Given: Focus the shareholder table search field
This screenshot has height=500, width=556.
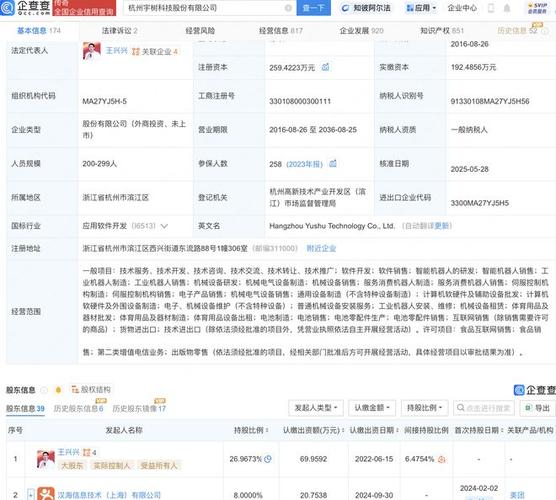Looking at the screenshot, I should coord(484,408).
